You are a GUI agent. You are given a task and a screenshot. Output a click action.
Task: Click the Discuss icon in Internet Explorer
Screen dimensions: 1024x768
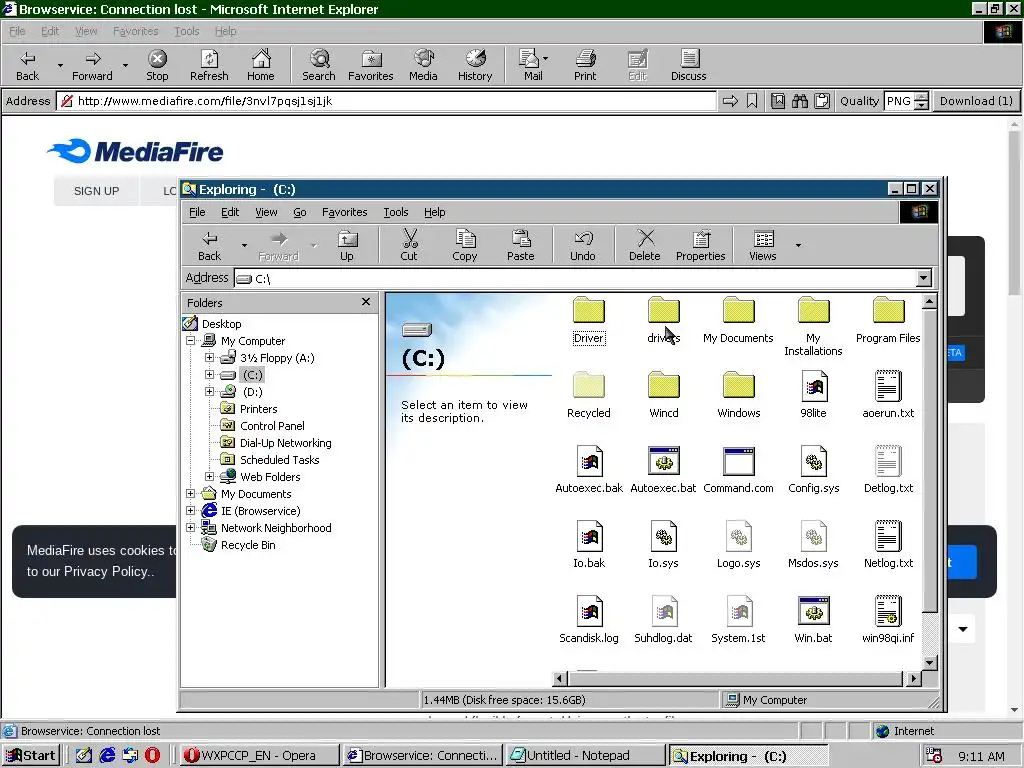point(689,65)
